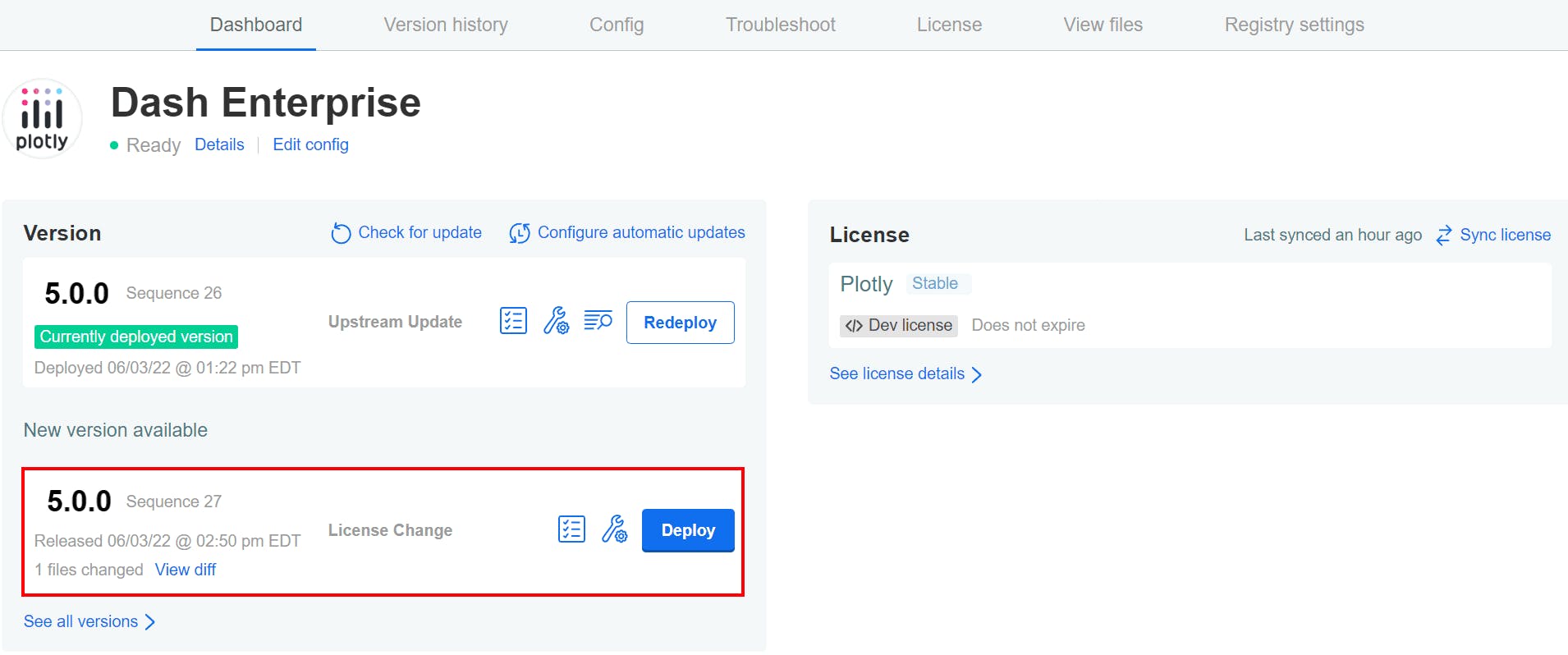This screenshot has height=655, width=1568.
Task: Click the Currently deployed version badge
Action: [x=136, y=337]
